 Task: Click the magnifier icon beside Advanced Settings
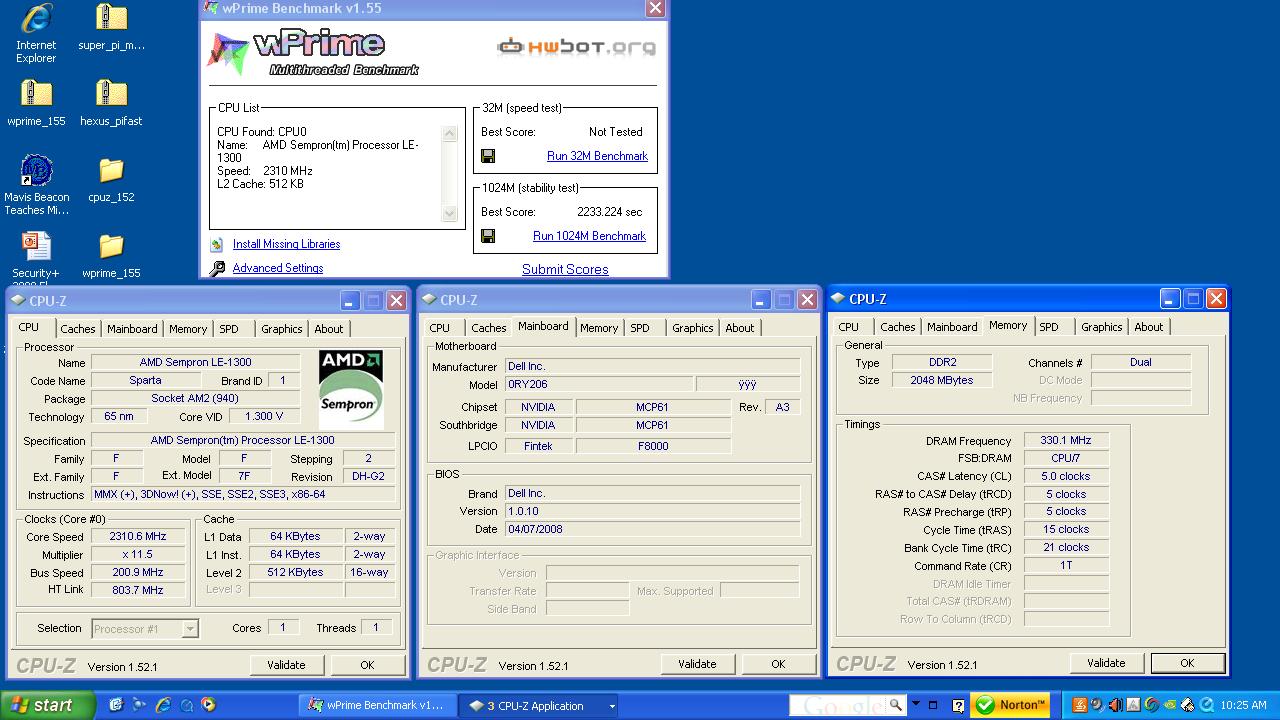[217, 268]
